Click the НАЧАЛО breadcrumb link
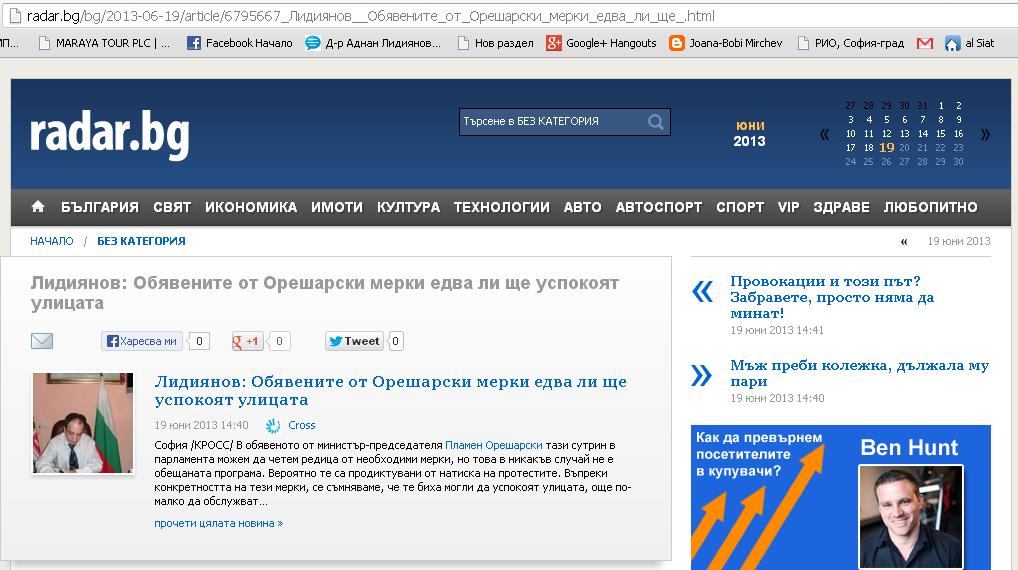This screenshot has width=1018, height=570. pyautogui.click(x=51, y=241)
